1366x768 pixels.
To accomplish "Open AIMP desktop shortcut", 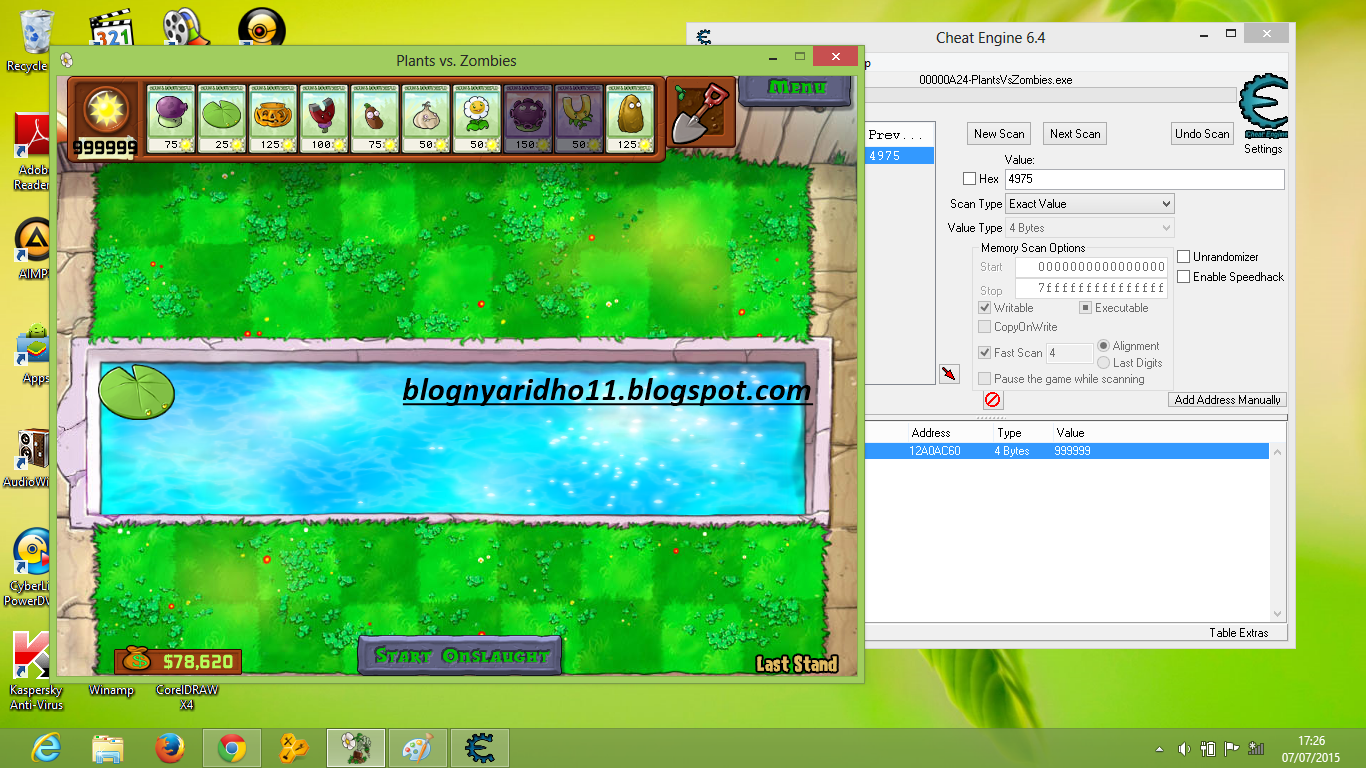I will 33,248.
